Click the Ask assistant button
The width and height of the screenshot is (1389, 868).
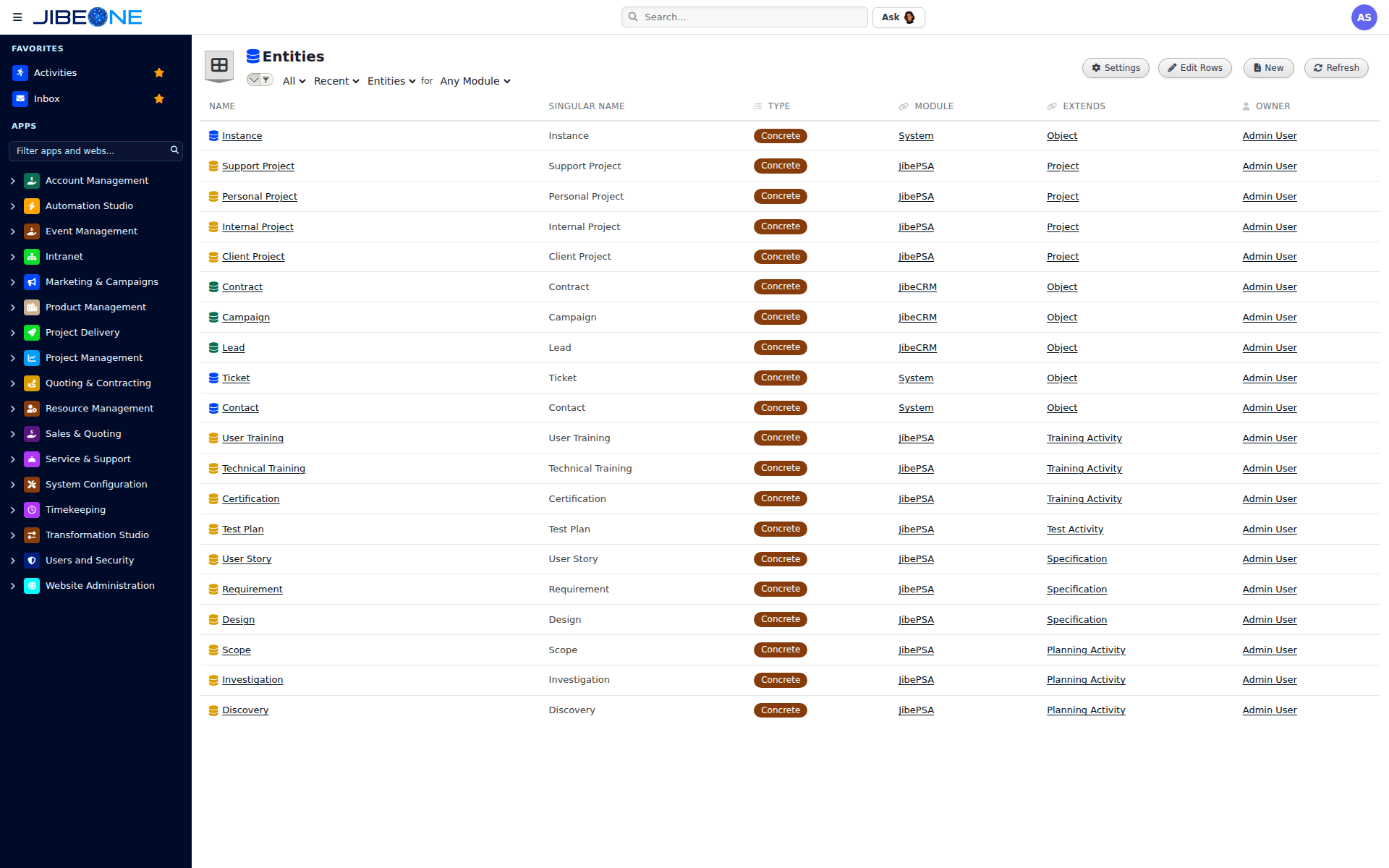899,17
